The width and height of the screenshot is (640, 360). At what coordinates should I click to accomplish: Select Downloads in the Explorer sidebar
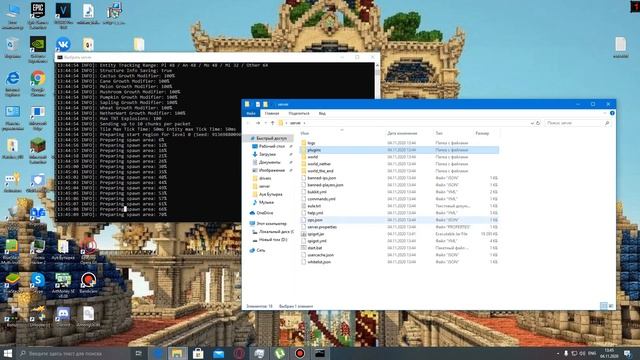pos(267,154)
